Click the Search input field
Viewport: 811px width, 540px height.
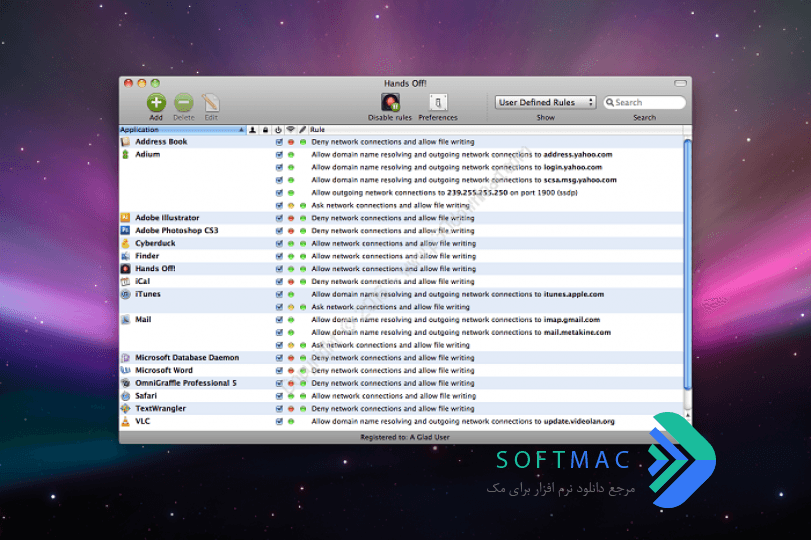coord(644,102)
